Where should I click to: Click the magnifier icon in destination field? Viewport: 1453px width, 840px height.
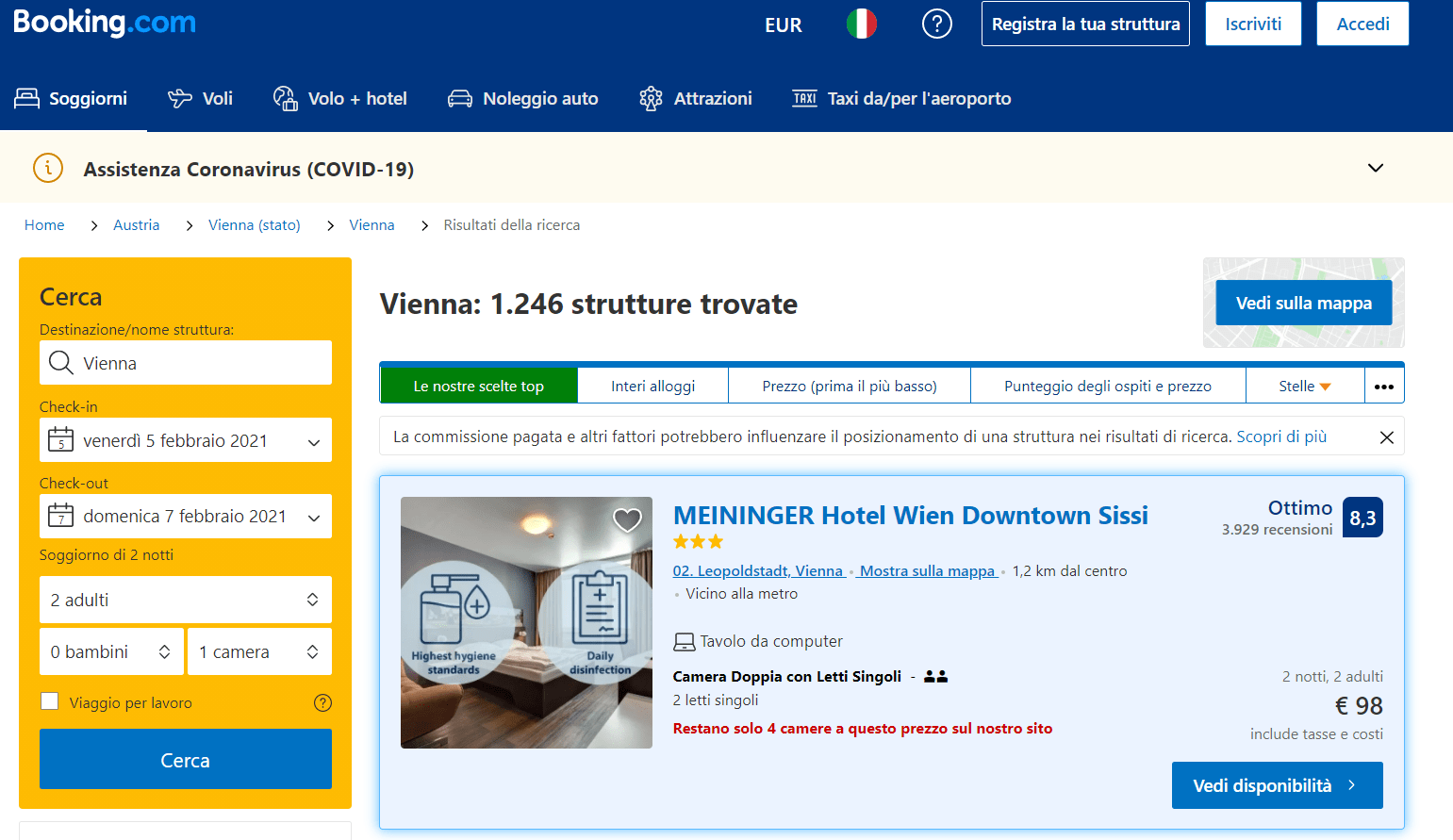click(61, 363)
